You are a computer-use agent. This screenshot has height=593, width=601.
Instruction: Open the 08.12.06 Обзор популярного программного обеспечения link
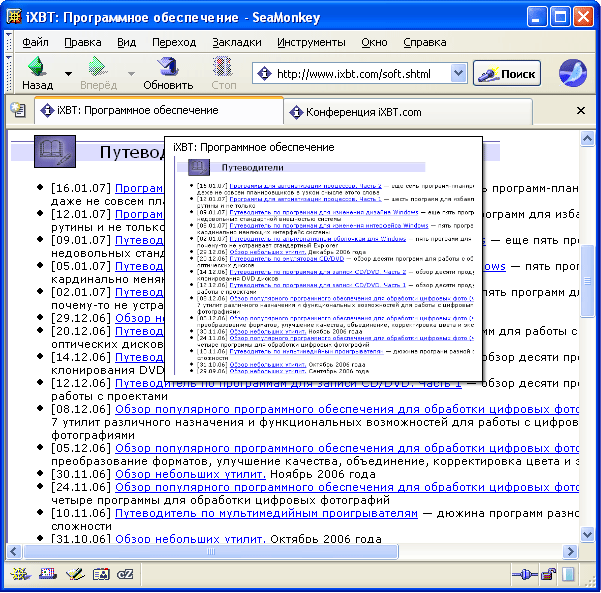point(347,409)
